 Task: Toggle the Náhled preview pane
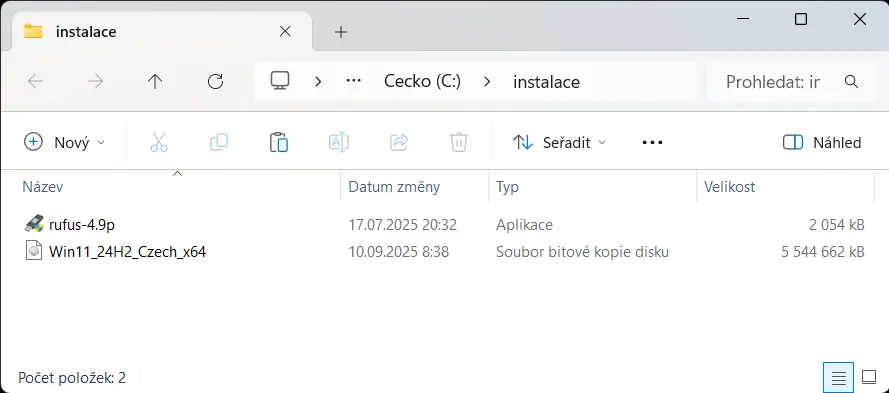[822, 142]
